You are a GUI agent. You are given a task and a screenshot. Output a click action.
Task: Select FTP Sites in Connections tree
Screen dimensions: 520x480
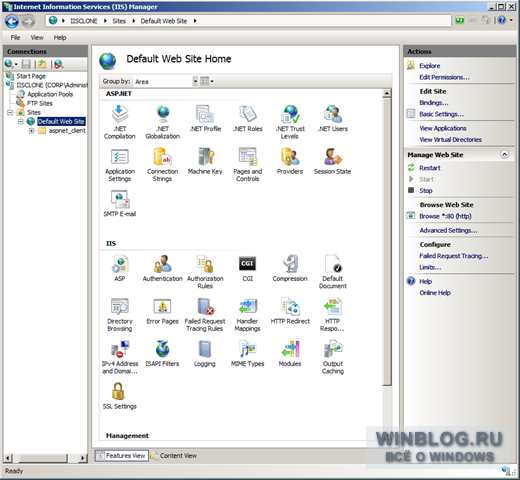pyautogui.click(x=40, y=103)
